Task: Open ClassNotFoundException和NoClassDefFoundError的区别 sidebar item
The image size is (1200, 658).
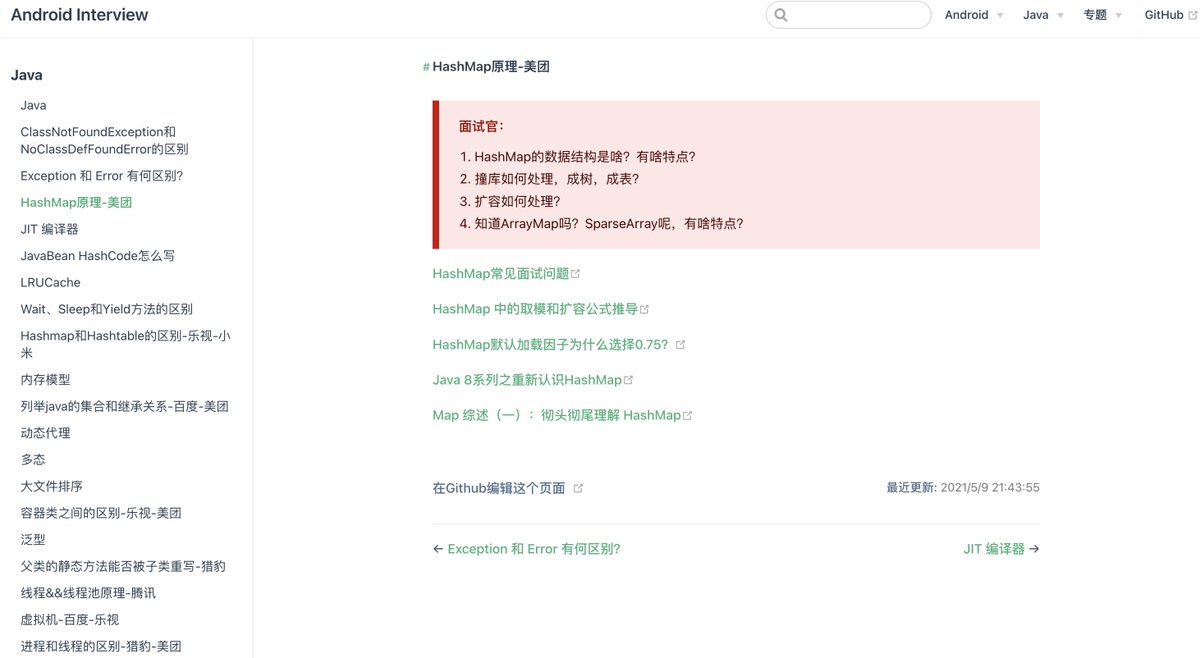Action: [104, 140]
